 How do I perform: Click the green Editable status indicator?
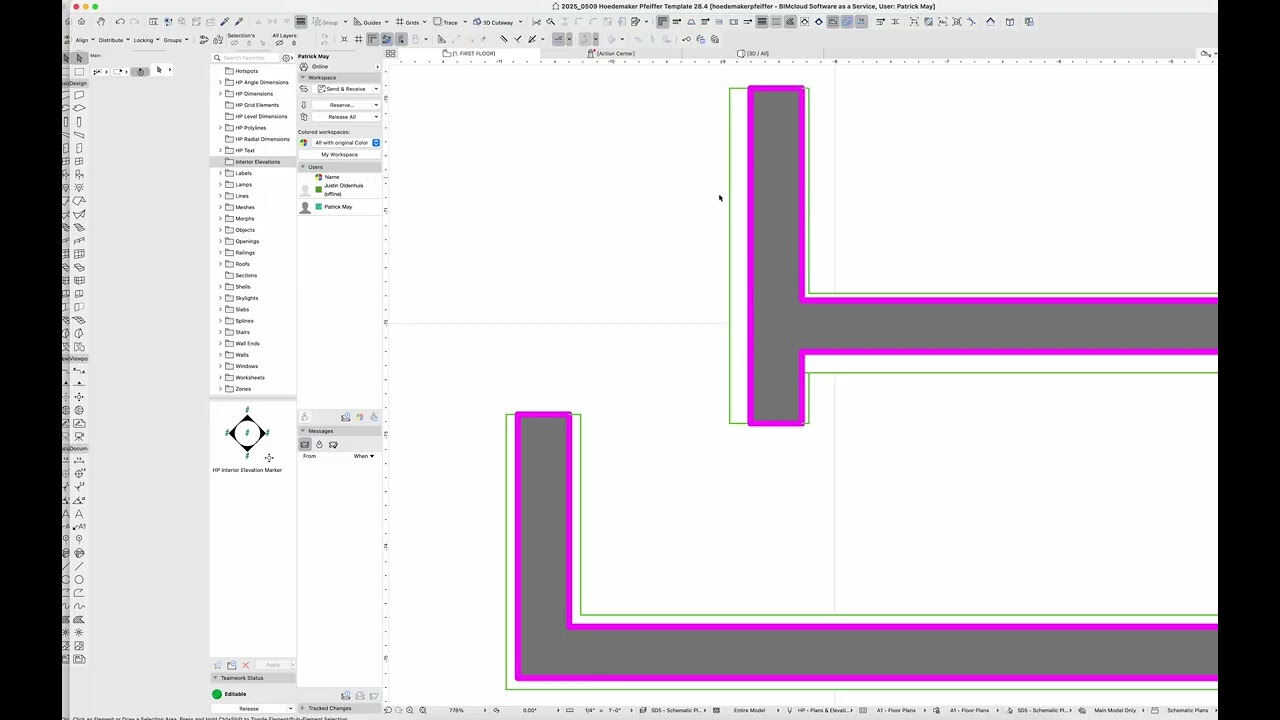tap(217, 694)
